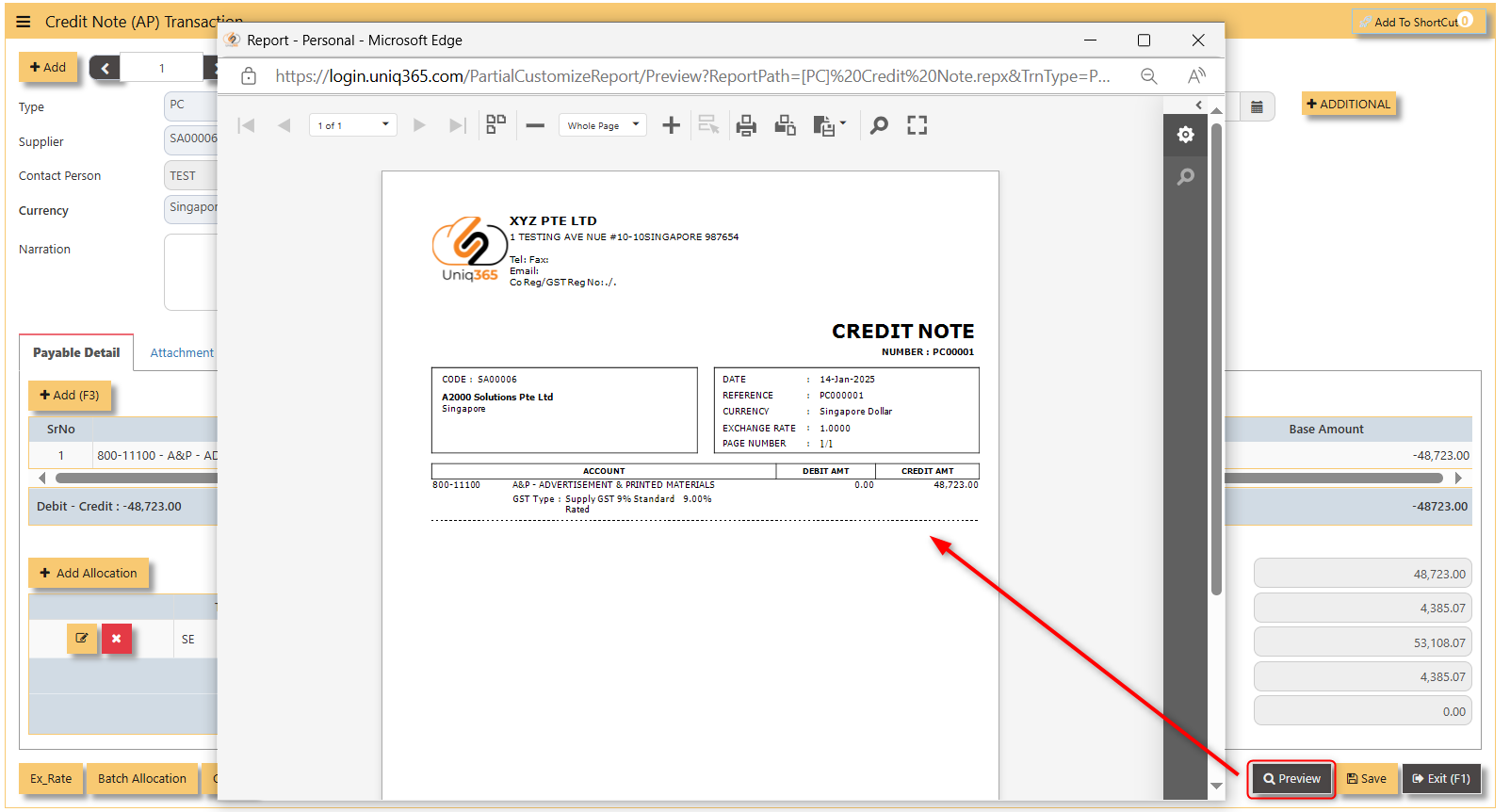Viewport: 1510px width, 812px height.
Task: Go to first page in report viewer
Action: (247, 125)
